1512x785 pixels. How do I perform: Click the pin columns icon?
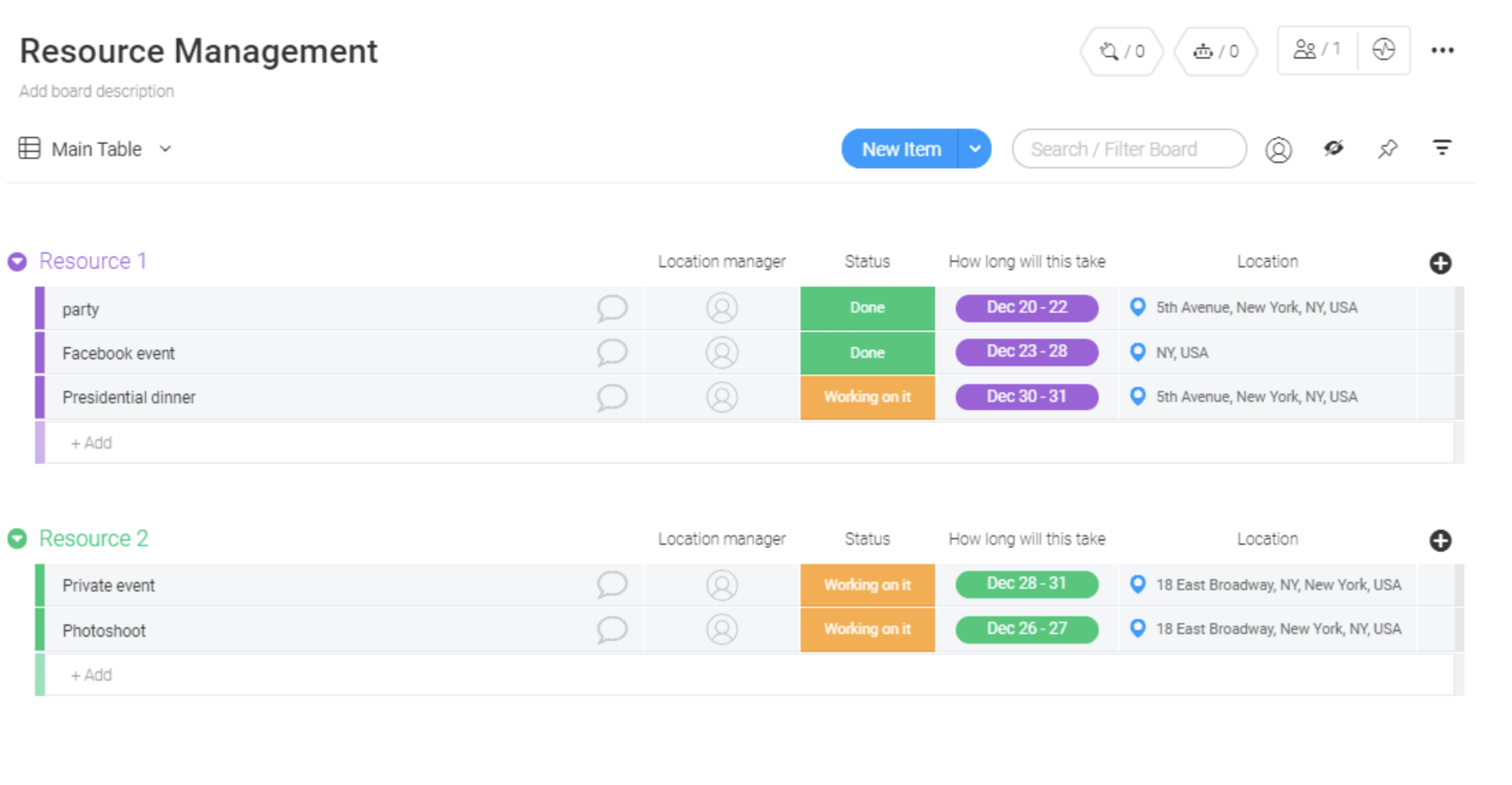(x=1387, y=149)
